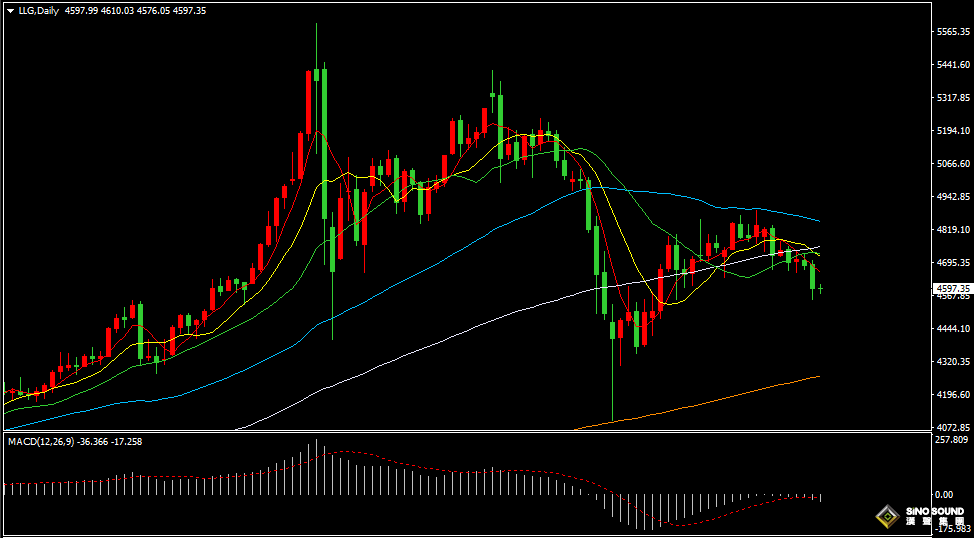Screen dimensions: 974x538
Task: Click the long lower wick near the 4072 low
Action: click(612, 390)
